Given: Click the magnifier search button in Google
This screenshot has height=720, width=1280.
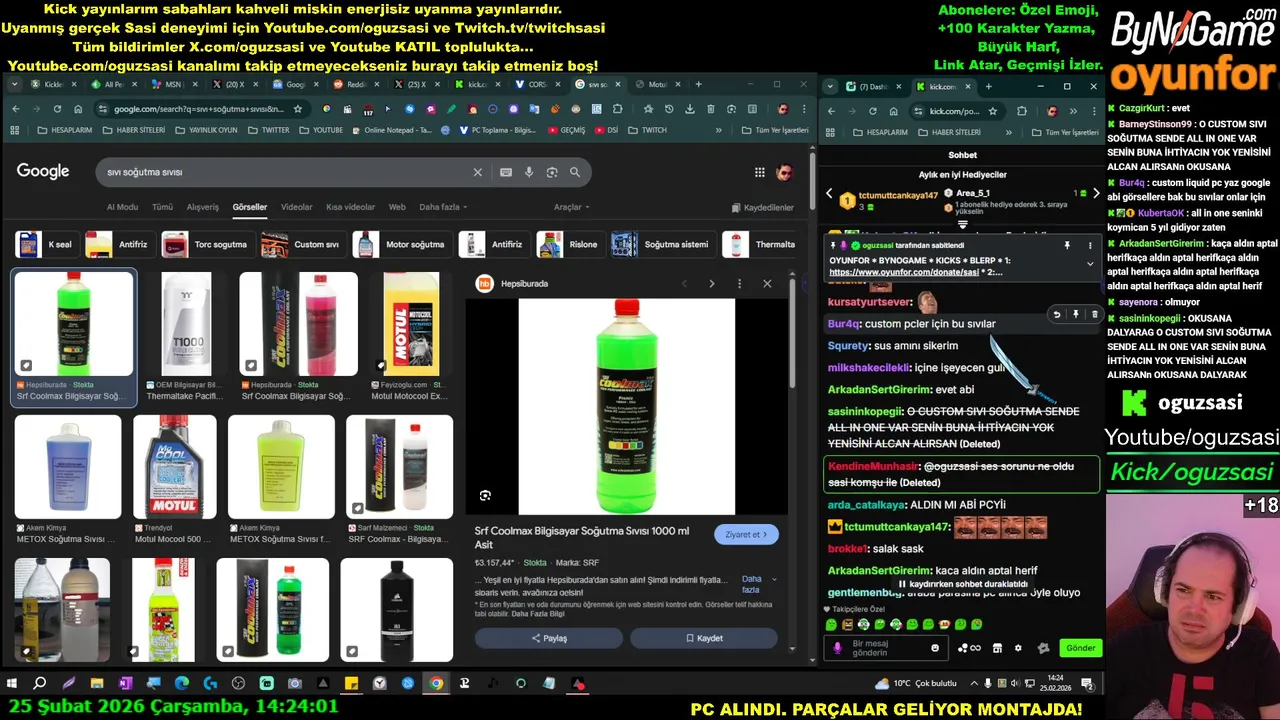Looking at the screenshot, I should point(575,172).
